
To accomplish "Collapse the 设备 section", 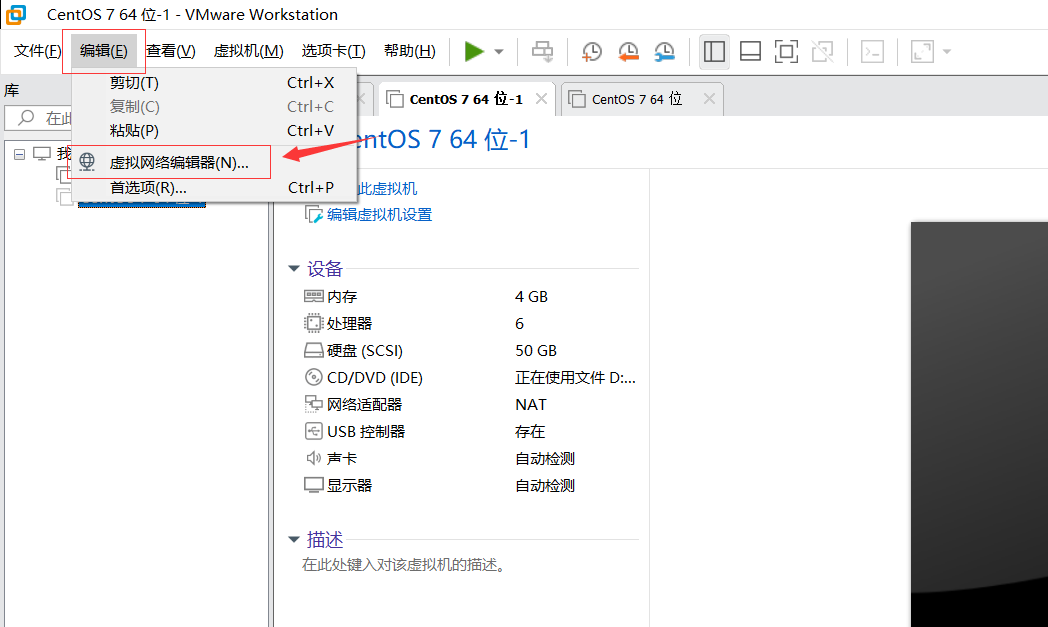I will 293,269.
